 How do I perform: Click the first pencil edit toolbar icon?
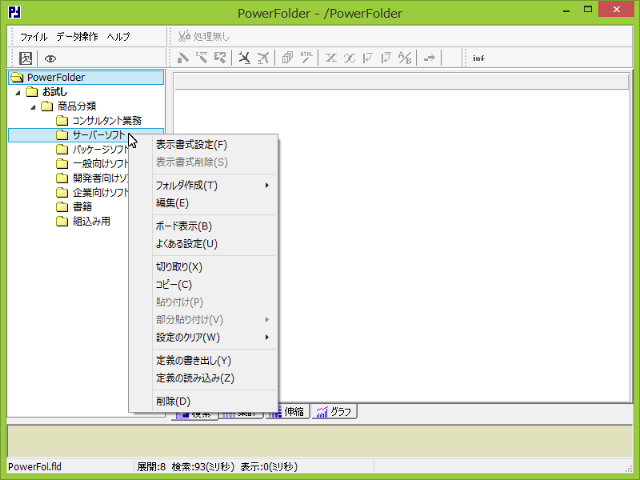coord(183,58)
